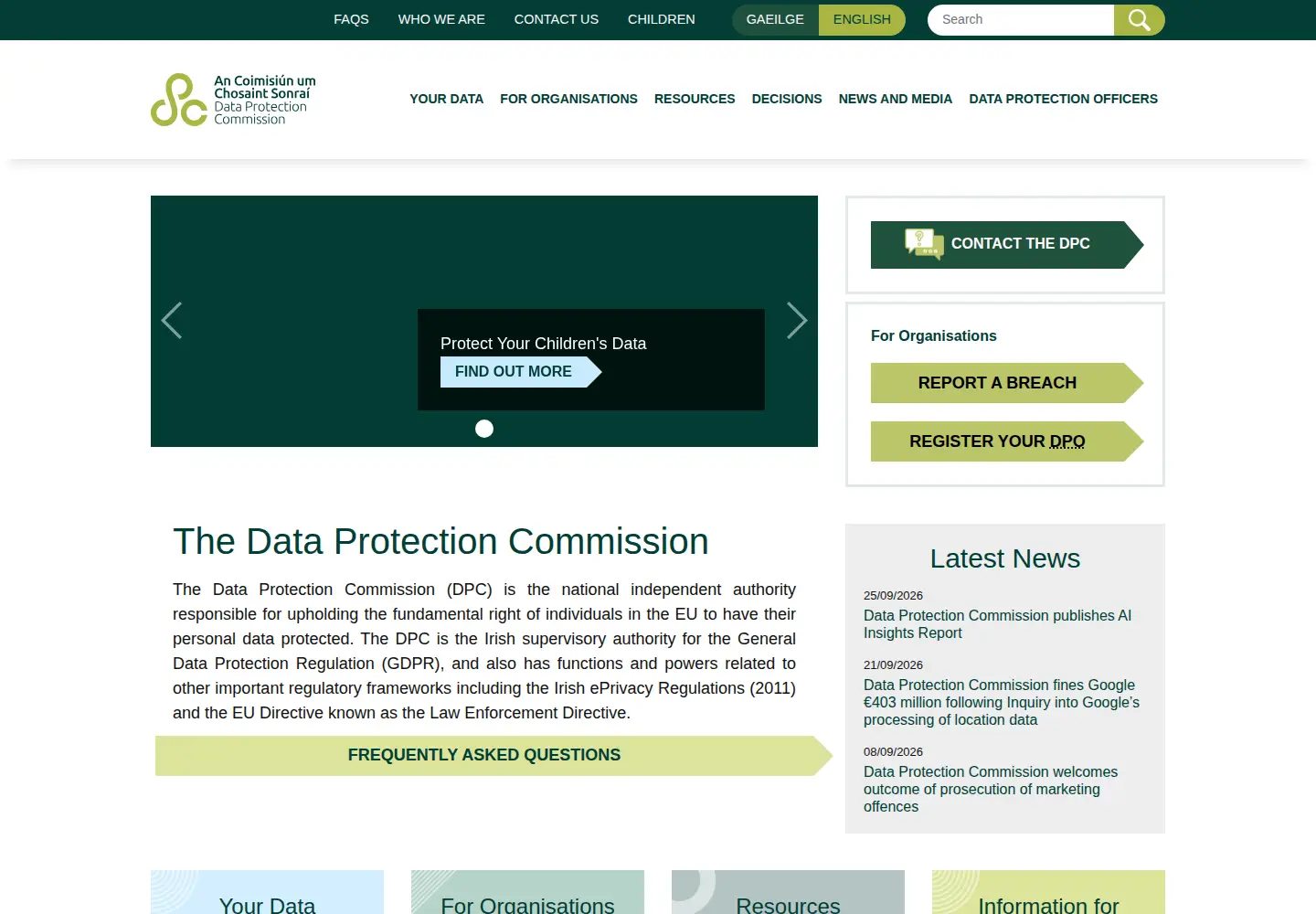Open the Resources navigation item
1316x914 pixels.
[695, 99]
